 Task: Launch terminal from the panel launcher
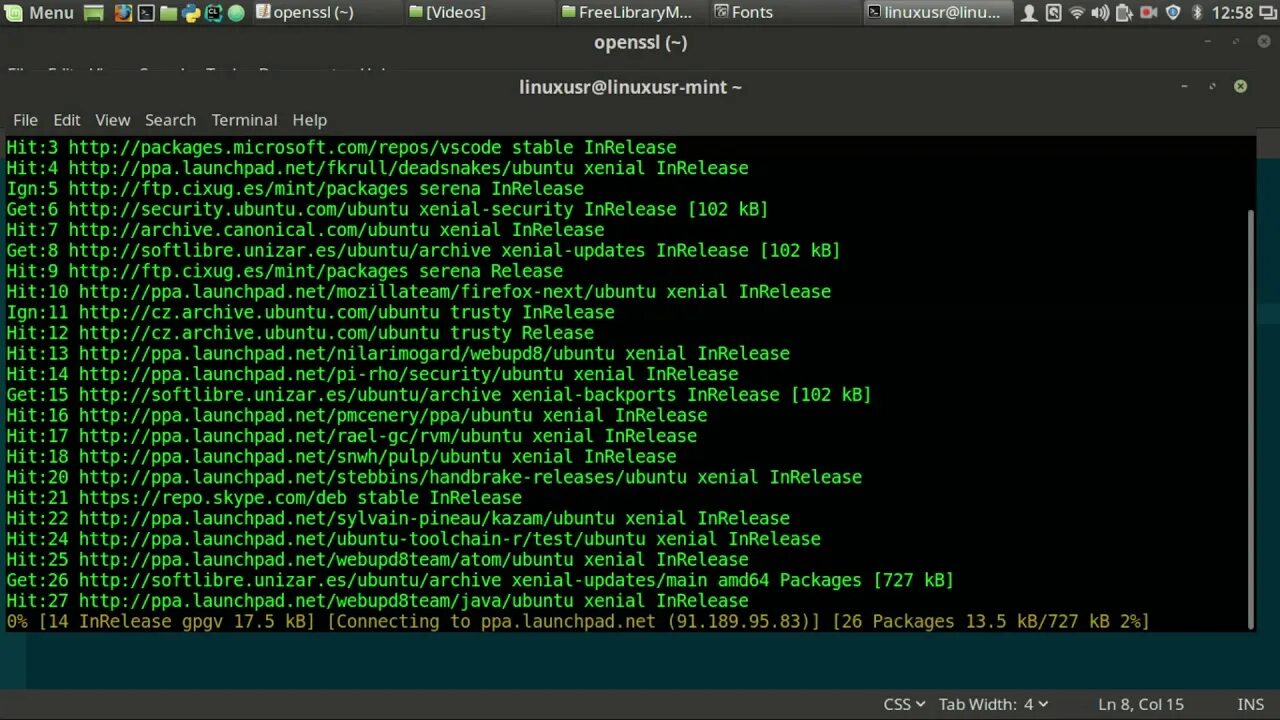point(145,12)
